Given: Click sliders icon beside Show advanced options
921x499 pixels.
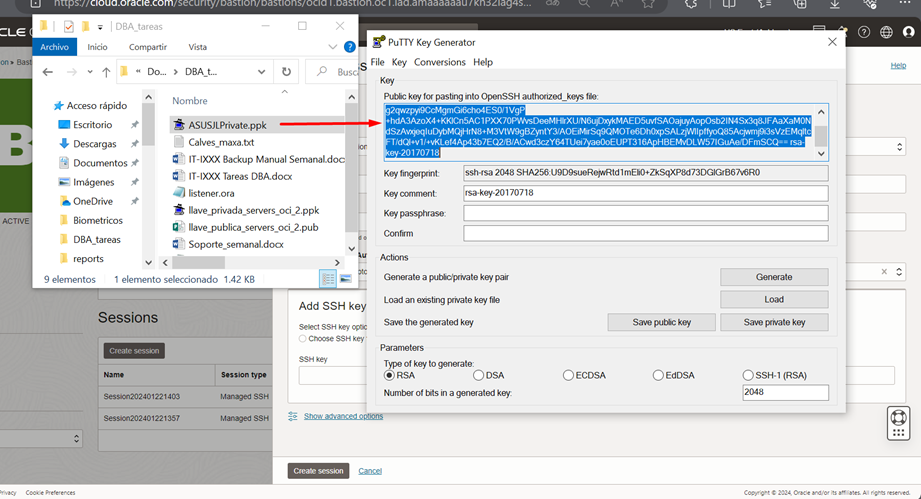Looking at the screenshot, I should coord(293,416).
